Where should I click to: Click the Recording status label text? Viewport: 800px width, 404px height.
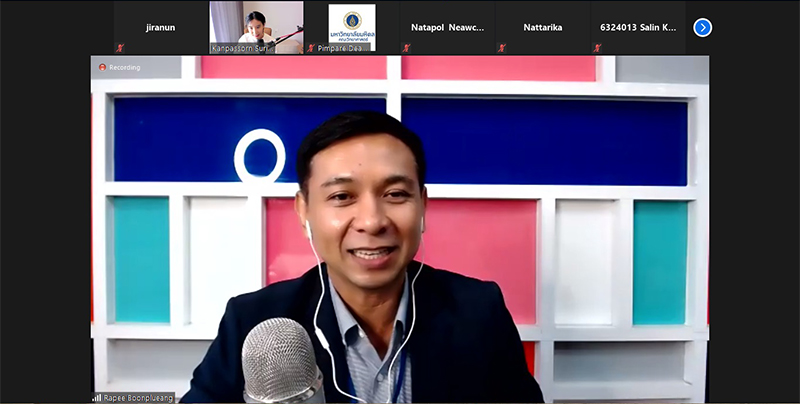(125, 67)
